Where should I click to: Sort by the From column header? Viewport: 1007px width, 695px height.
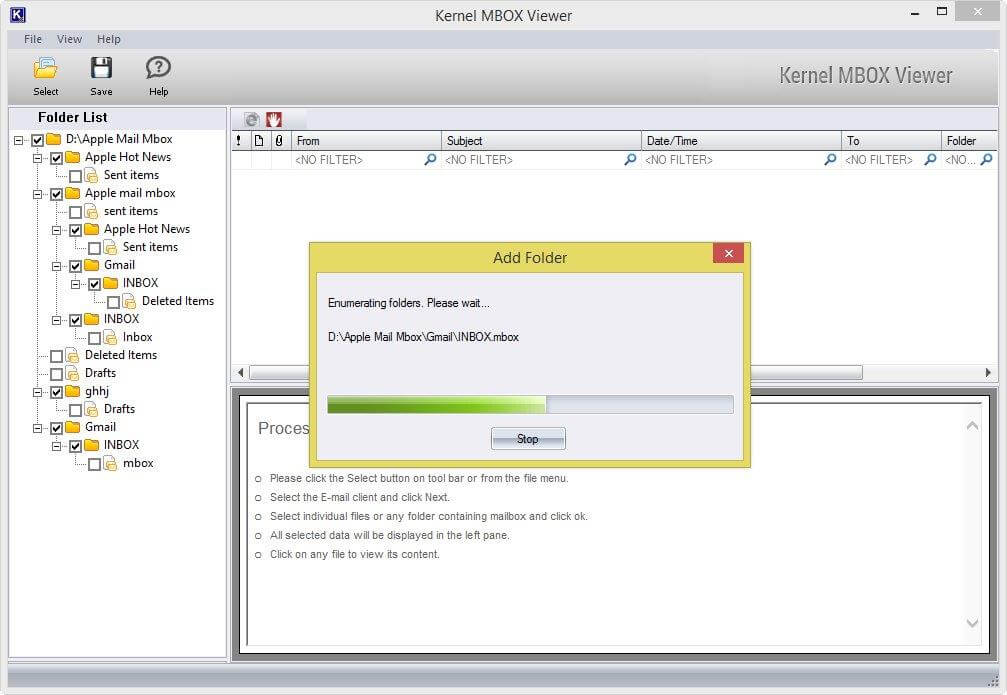click(x=366, y=140)
